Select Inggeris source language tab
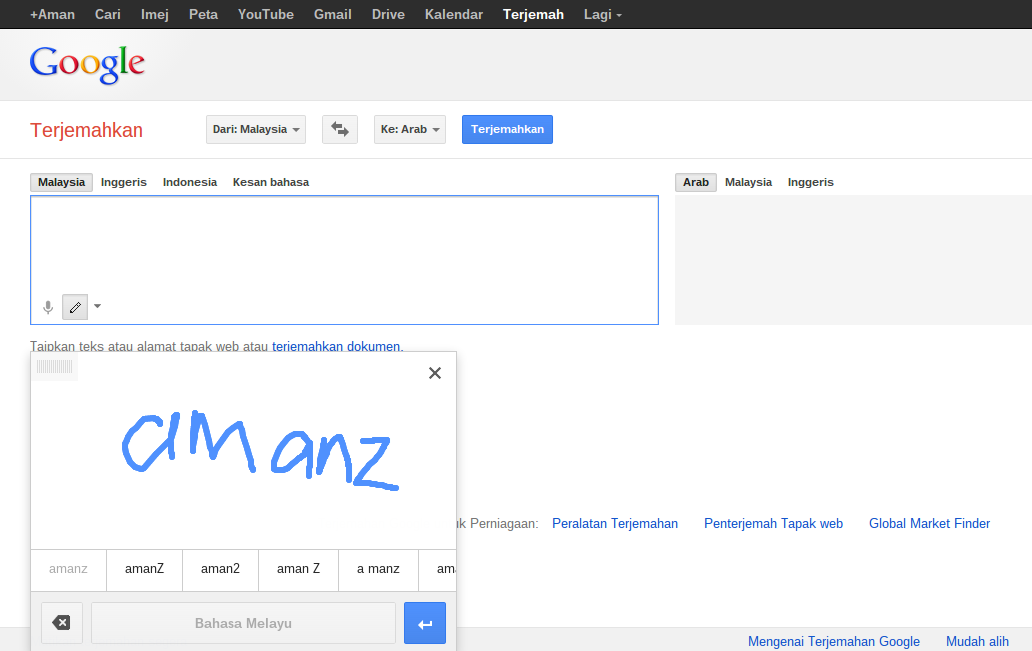1032x651 pixels. (124, 182)
